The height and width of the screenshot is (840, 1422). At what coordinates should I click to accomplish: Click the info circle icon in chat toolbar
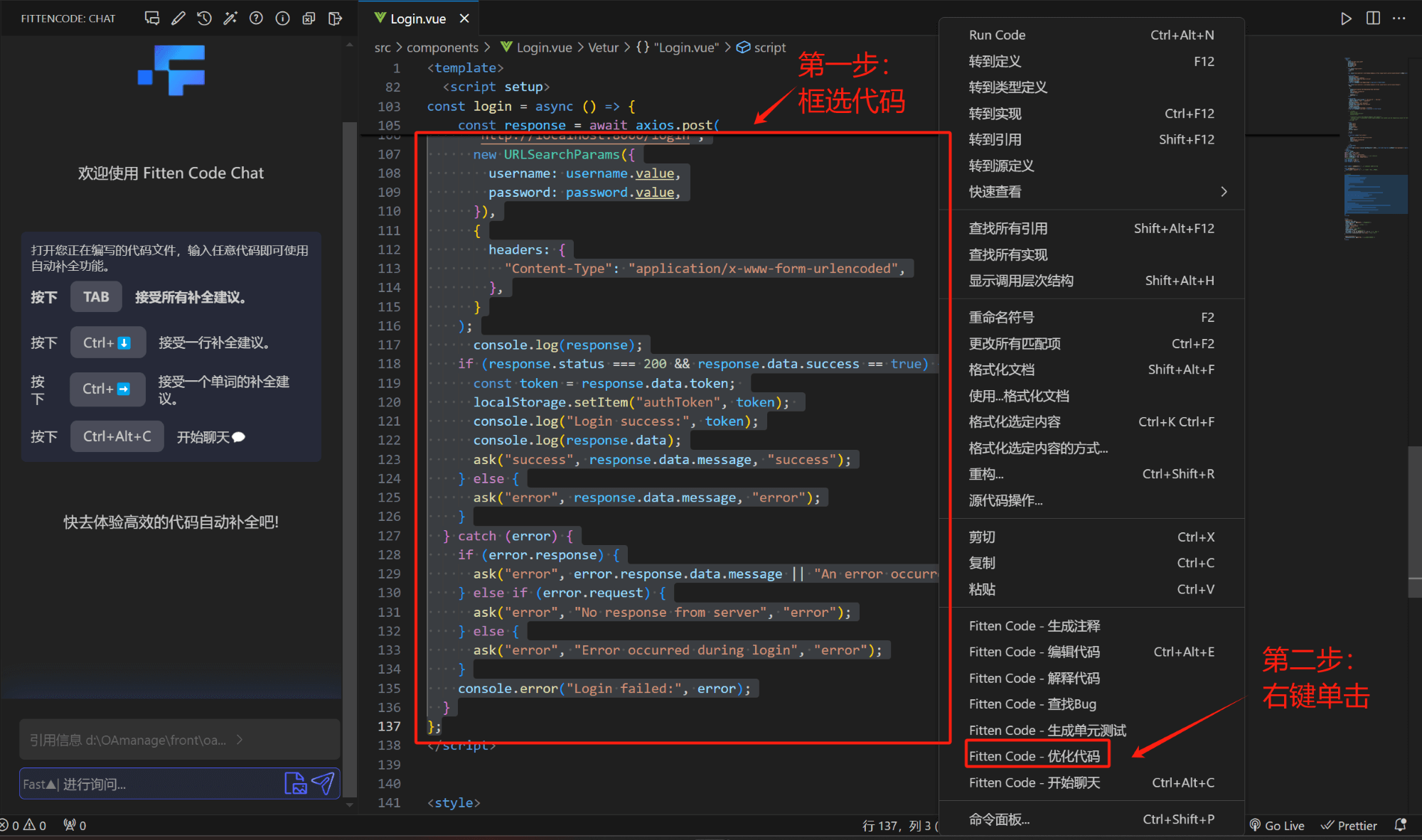(283, 18)
